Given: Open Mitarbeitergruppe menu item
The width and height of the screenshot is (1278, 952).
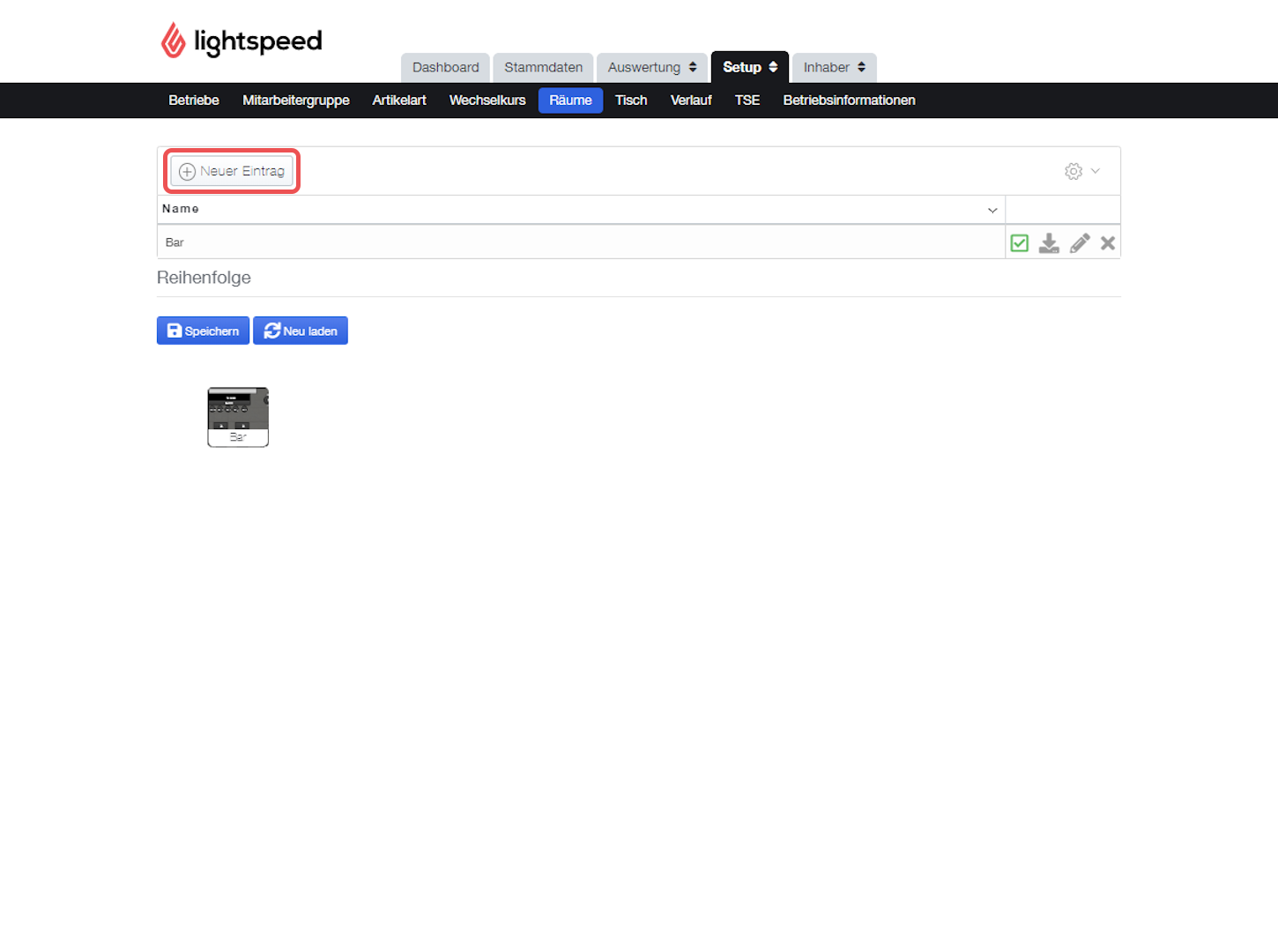Looking at the screenshot, I should [296, 100].
